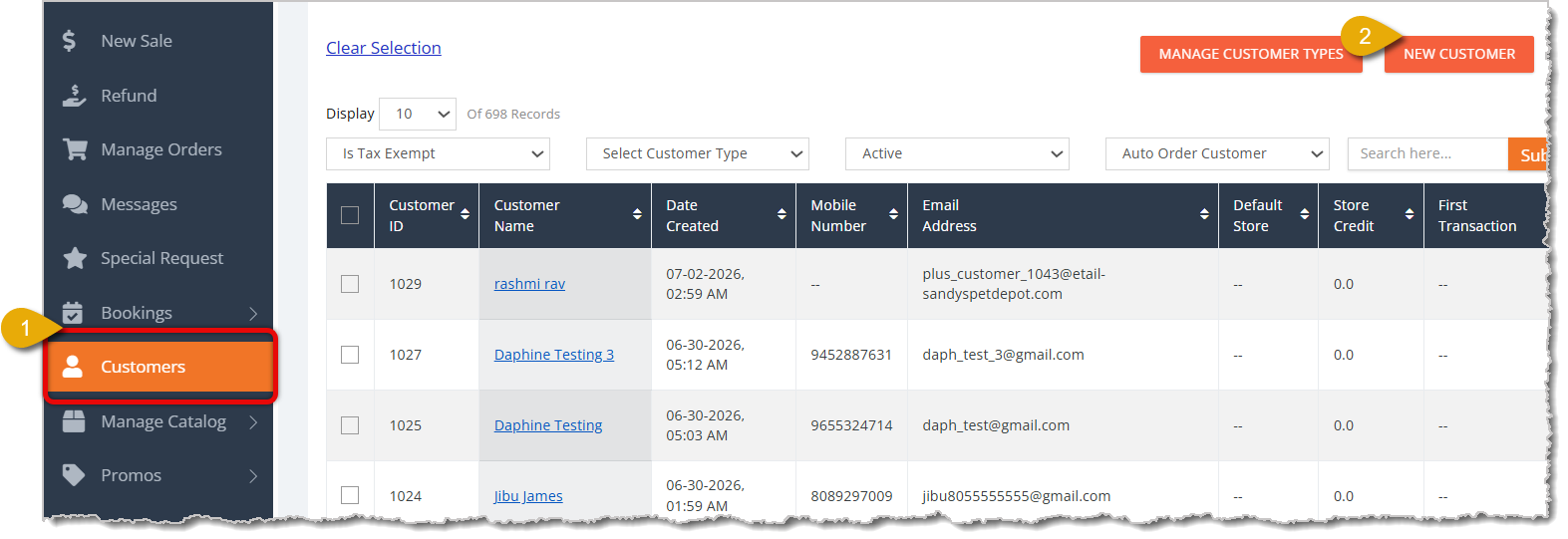Sort by Customer Name column arrows
1568x539 pixels.
(x=637, y=214)
